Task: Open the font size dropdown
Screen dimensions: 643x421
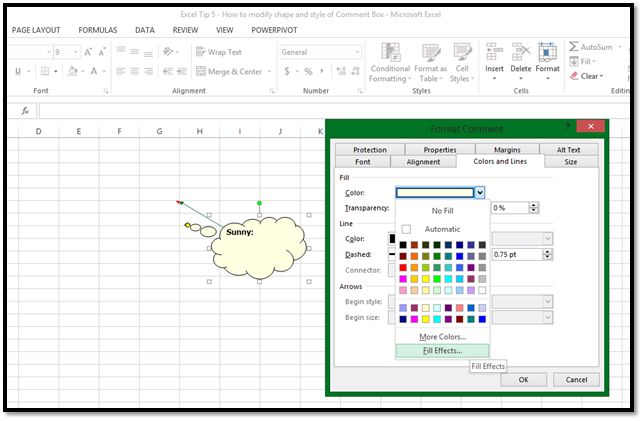Action: [x=76, y=52]
